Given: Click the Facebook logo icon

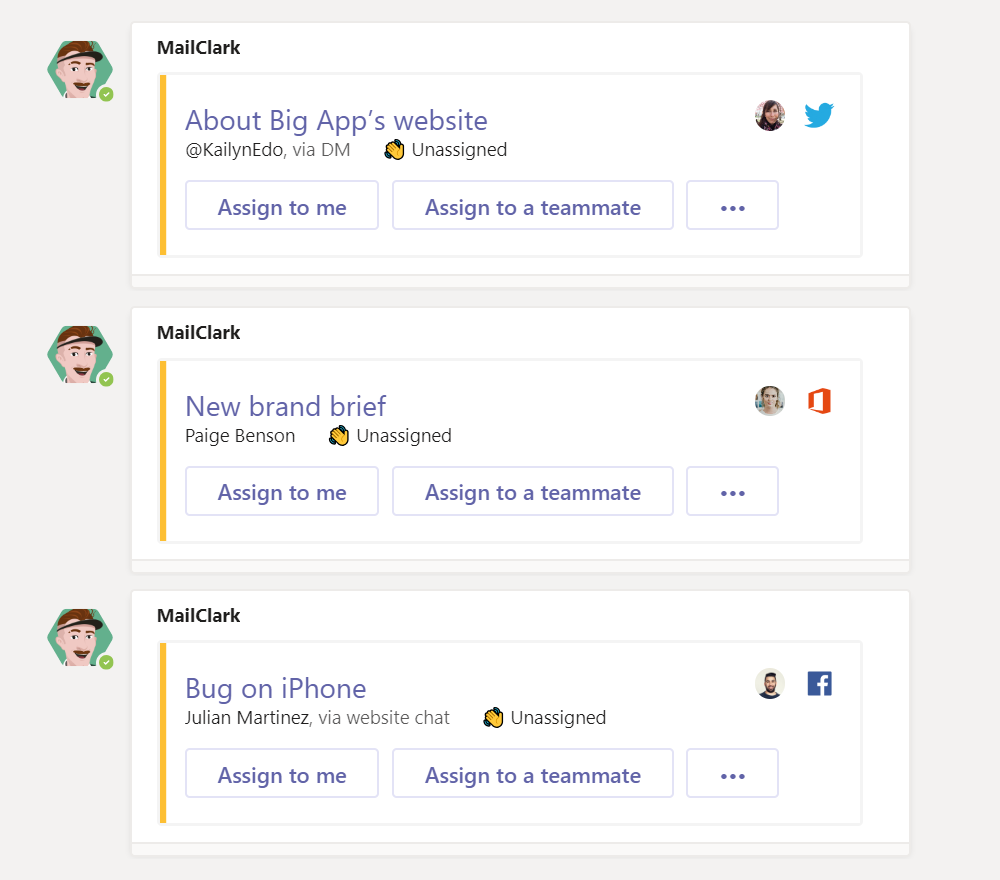Looking at the screenshot, I should 820,684.
